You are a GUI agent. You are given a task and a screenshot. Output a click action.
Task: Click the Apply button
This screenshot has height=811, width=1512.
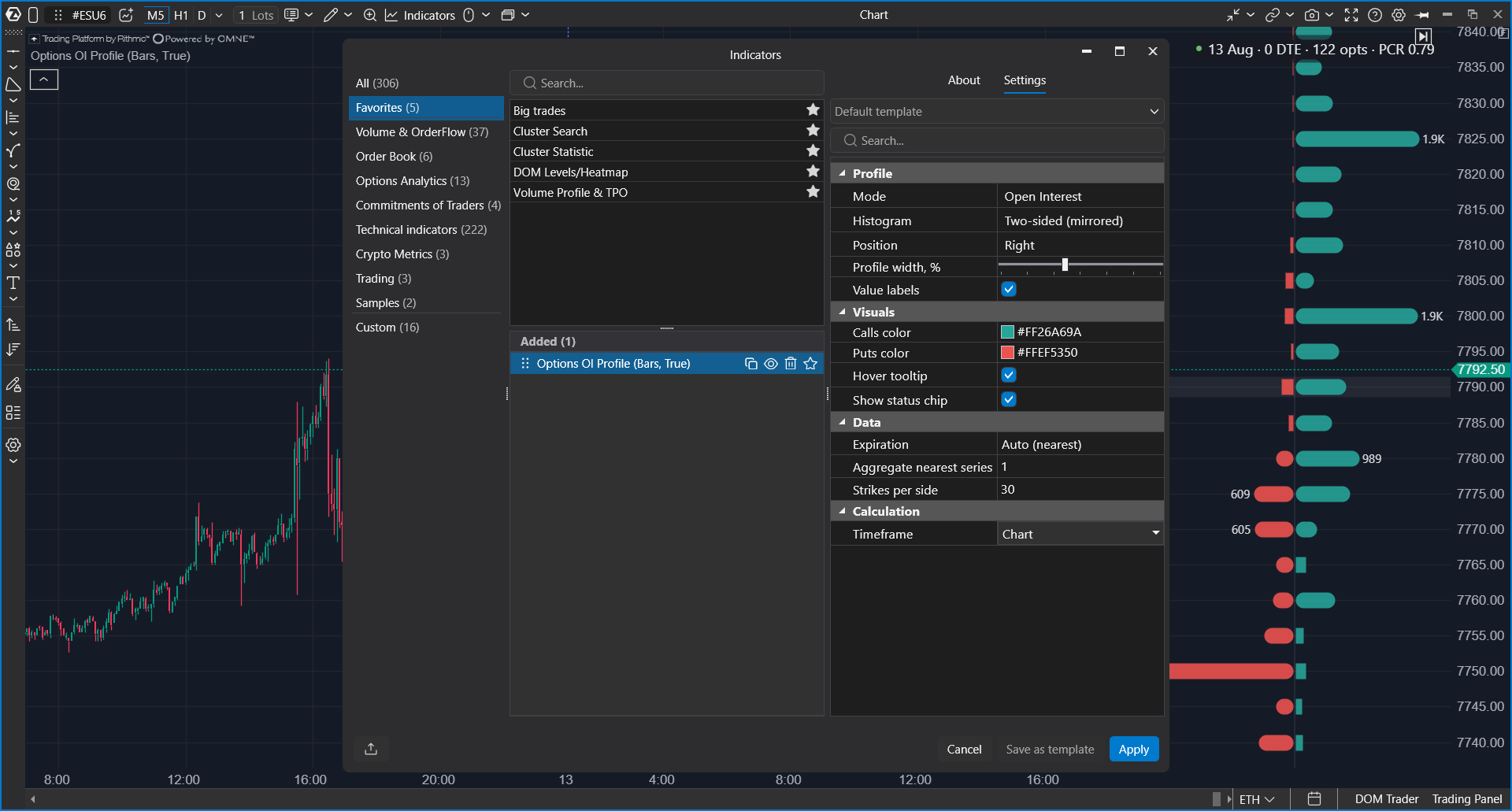click(1134, 749)
